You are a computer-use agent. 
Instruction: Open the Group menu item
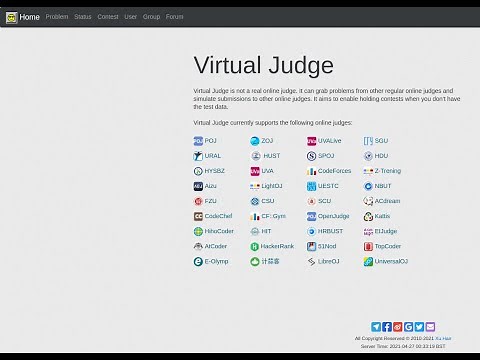coord(151,17)
